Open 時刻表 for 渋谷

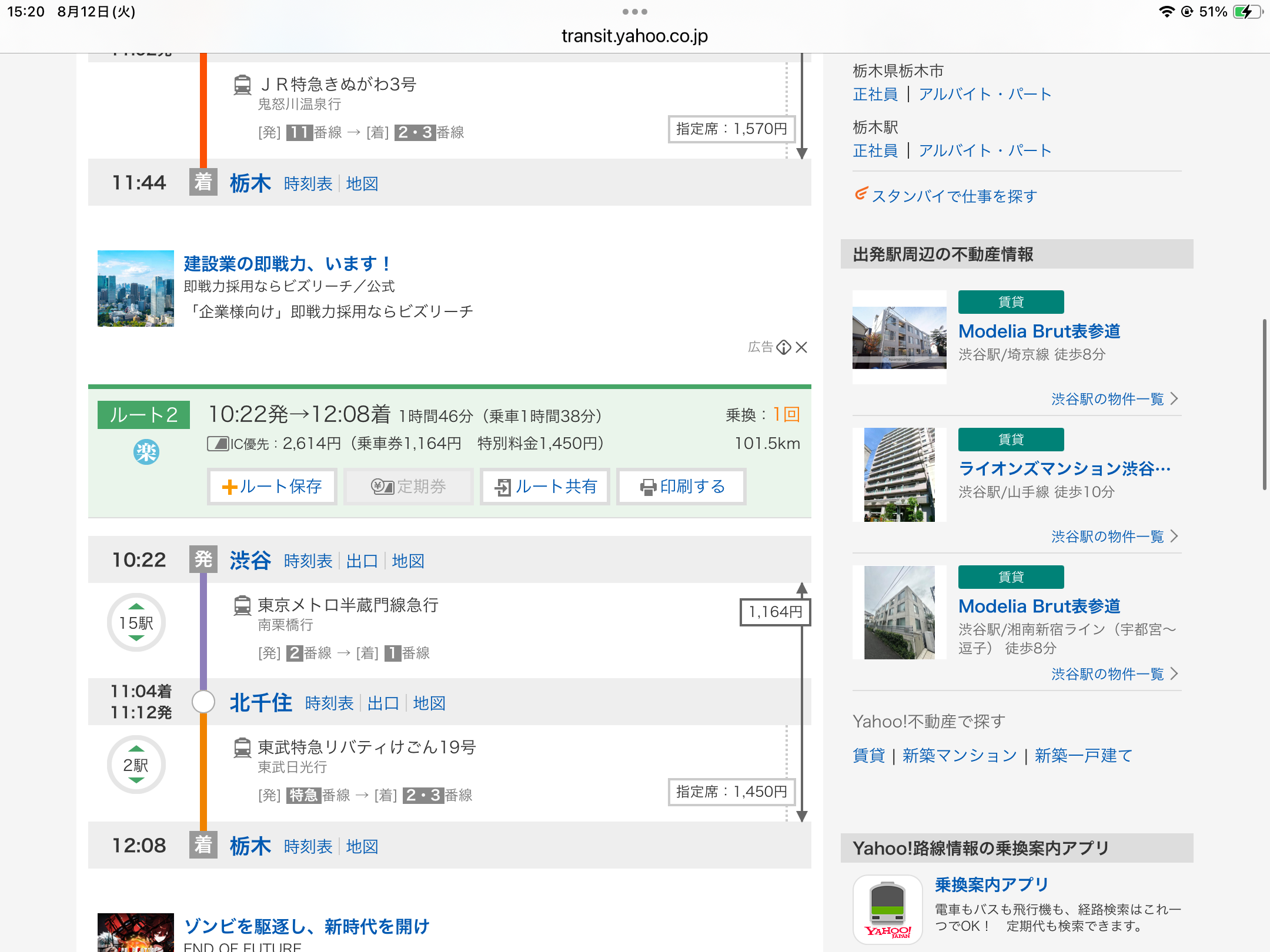308,561
